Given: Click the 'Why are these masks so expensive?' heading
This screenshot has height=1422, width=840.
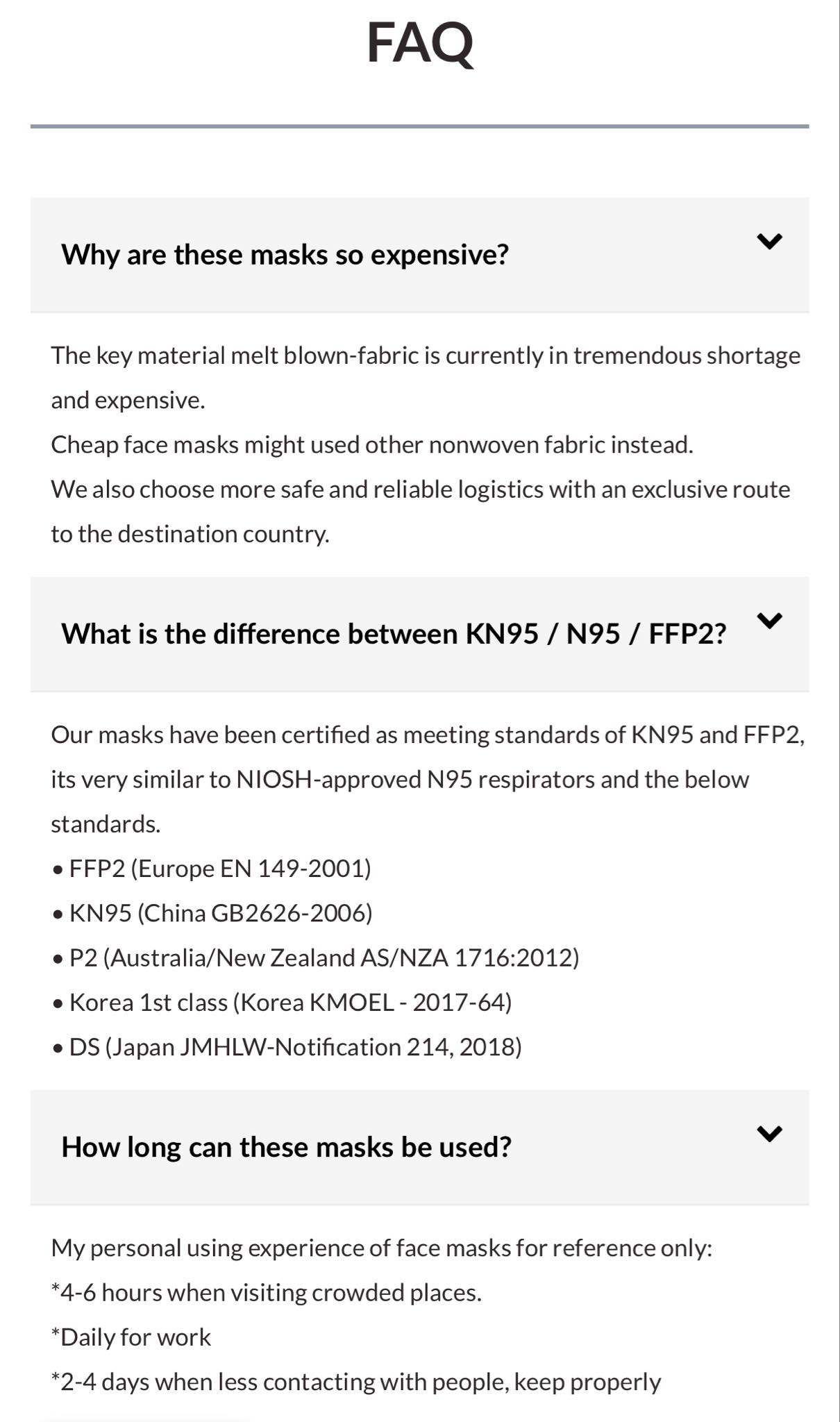Looking at the screenshot, I should [x=285, y=254].
